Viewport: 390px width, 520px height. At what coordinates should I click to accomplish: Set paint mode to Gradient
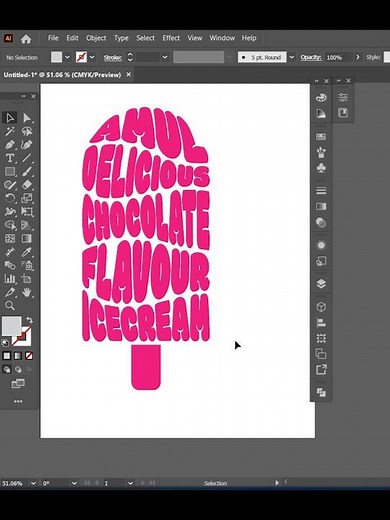[x=18, y=356]
